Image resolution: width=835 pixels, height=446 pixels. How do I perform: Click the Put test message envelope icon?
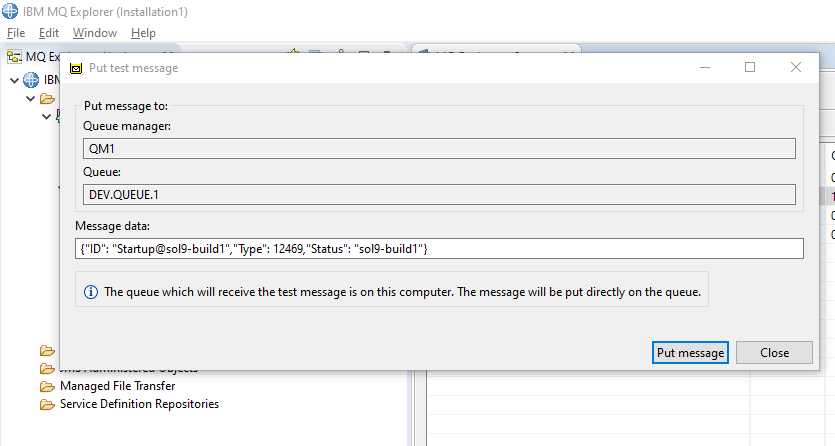click(77, 68)
